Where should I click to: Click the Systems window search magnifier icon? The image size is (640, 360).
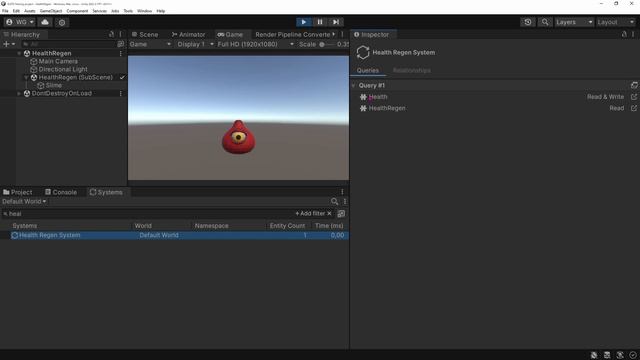click(x=334, y=201)
